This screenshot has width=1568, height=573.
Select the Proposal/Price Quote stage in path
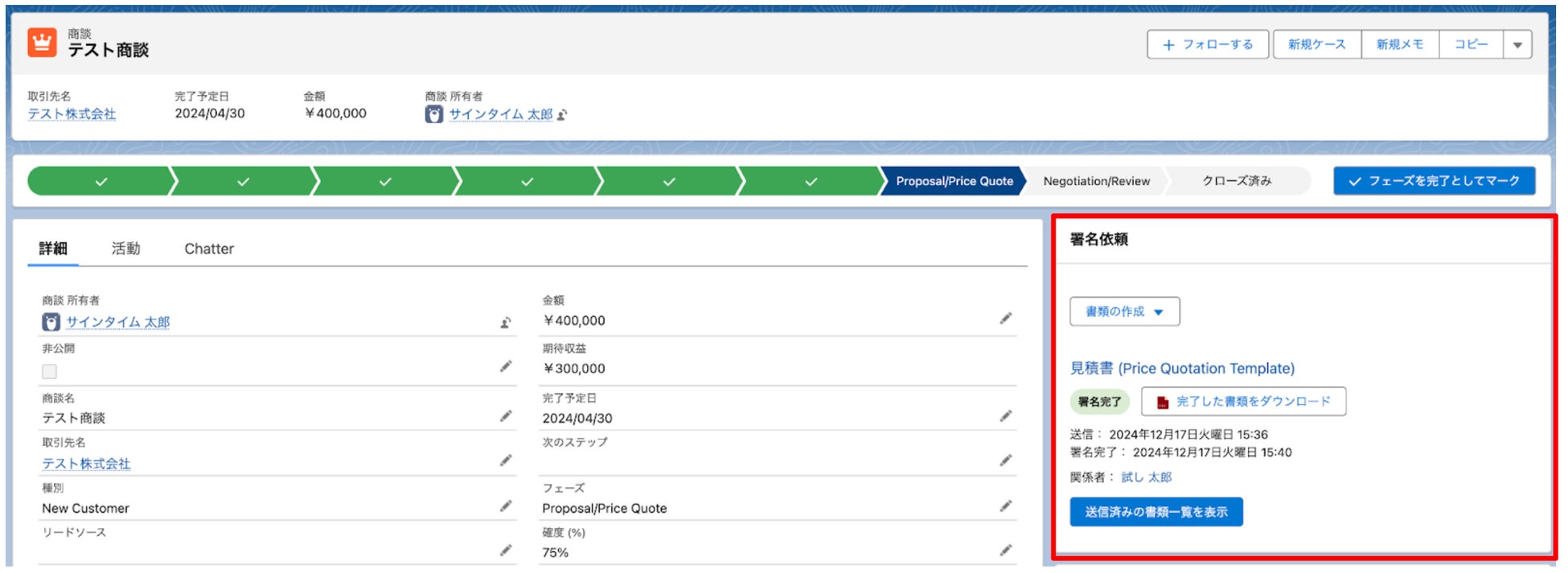click(954, 181)
